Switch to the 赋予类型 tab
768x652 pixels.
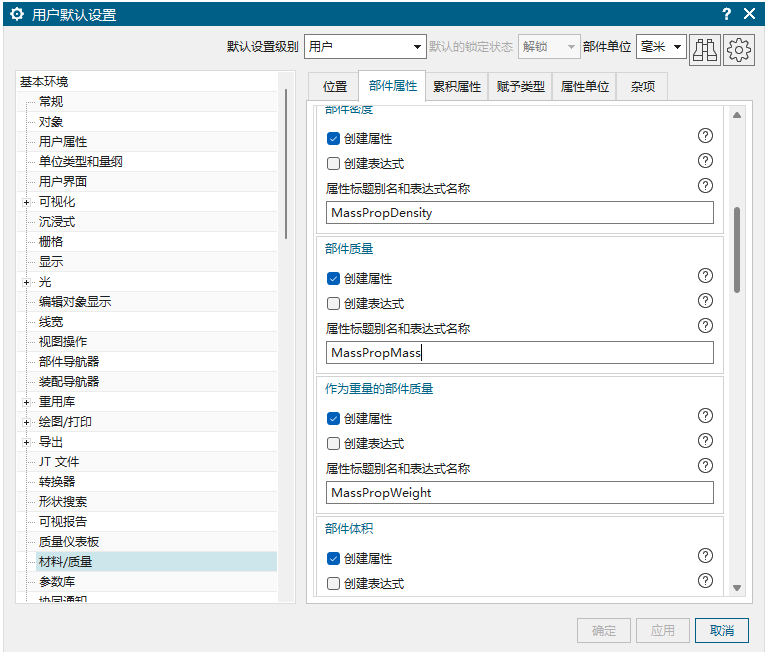(x=521, y=87)
